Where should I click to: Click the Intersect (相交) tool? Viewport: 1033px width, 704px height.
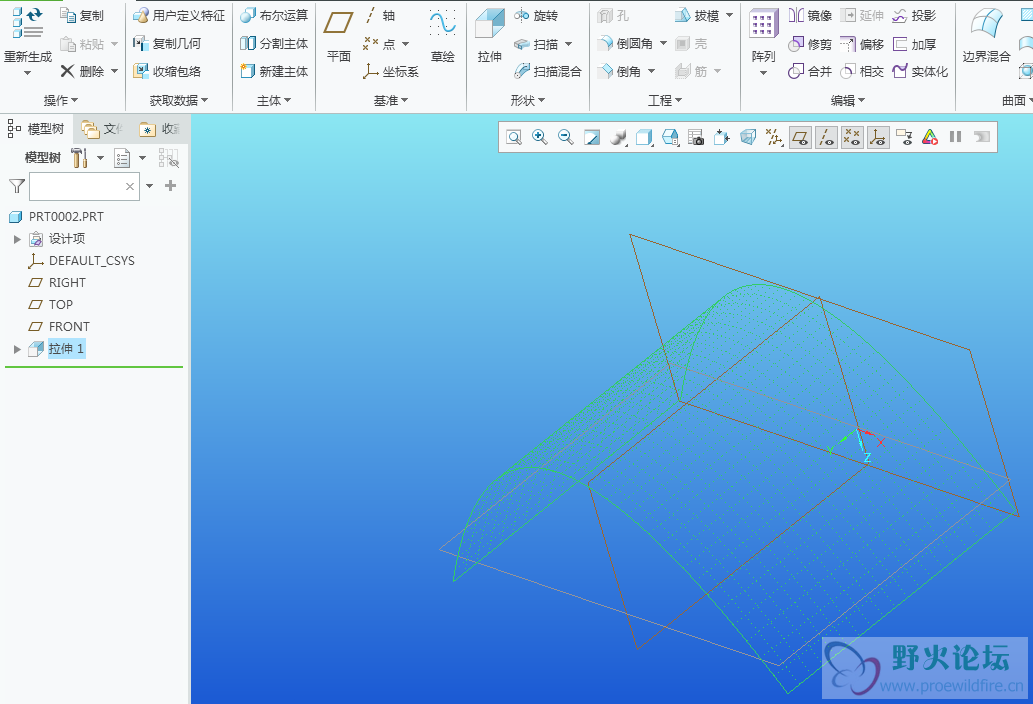tap(862, 71)
